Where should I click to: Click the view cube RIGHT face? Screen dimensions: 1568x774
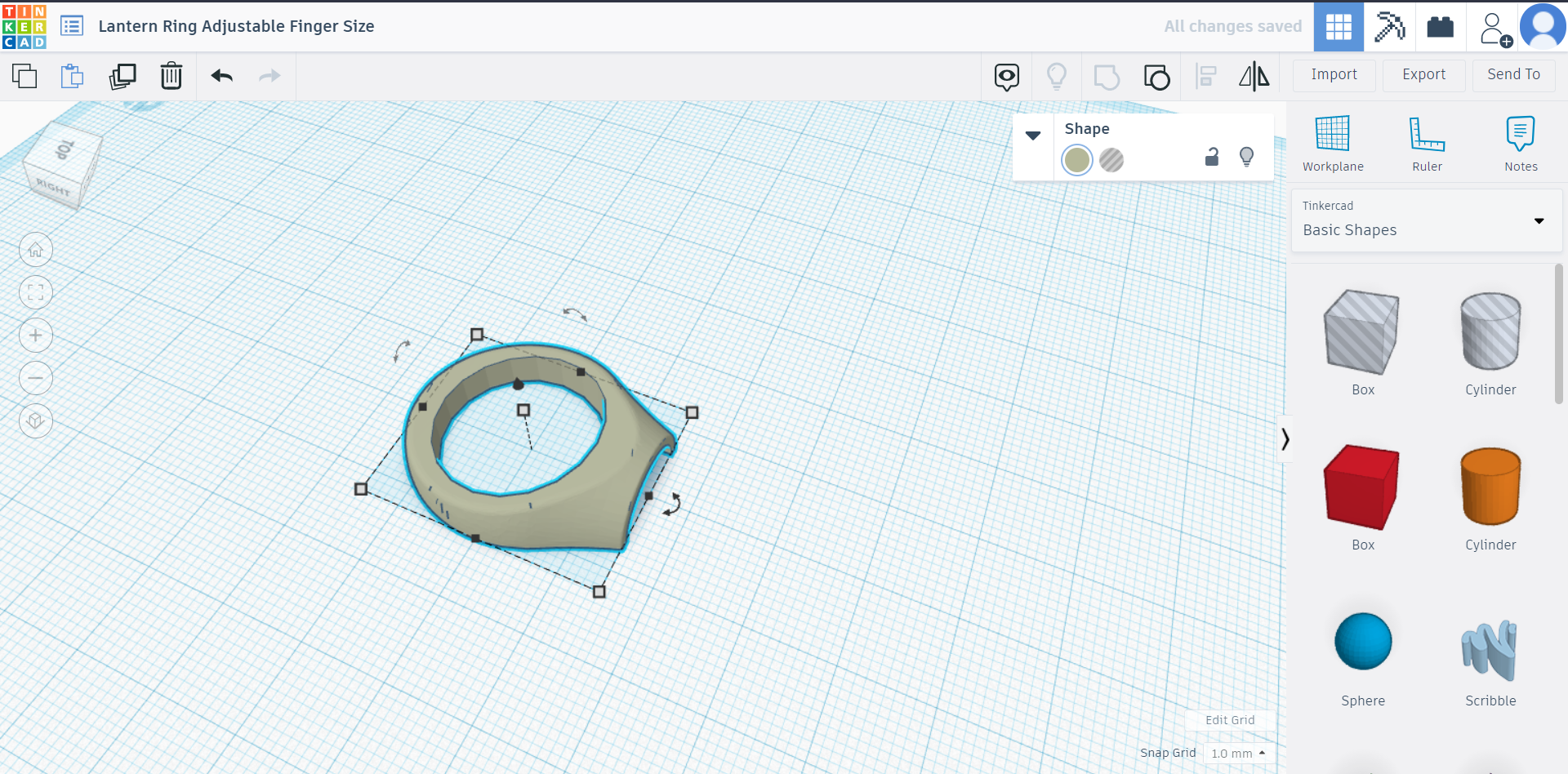54,188
